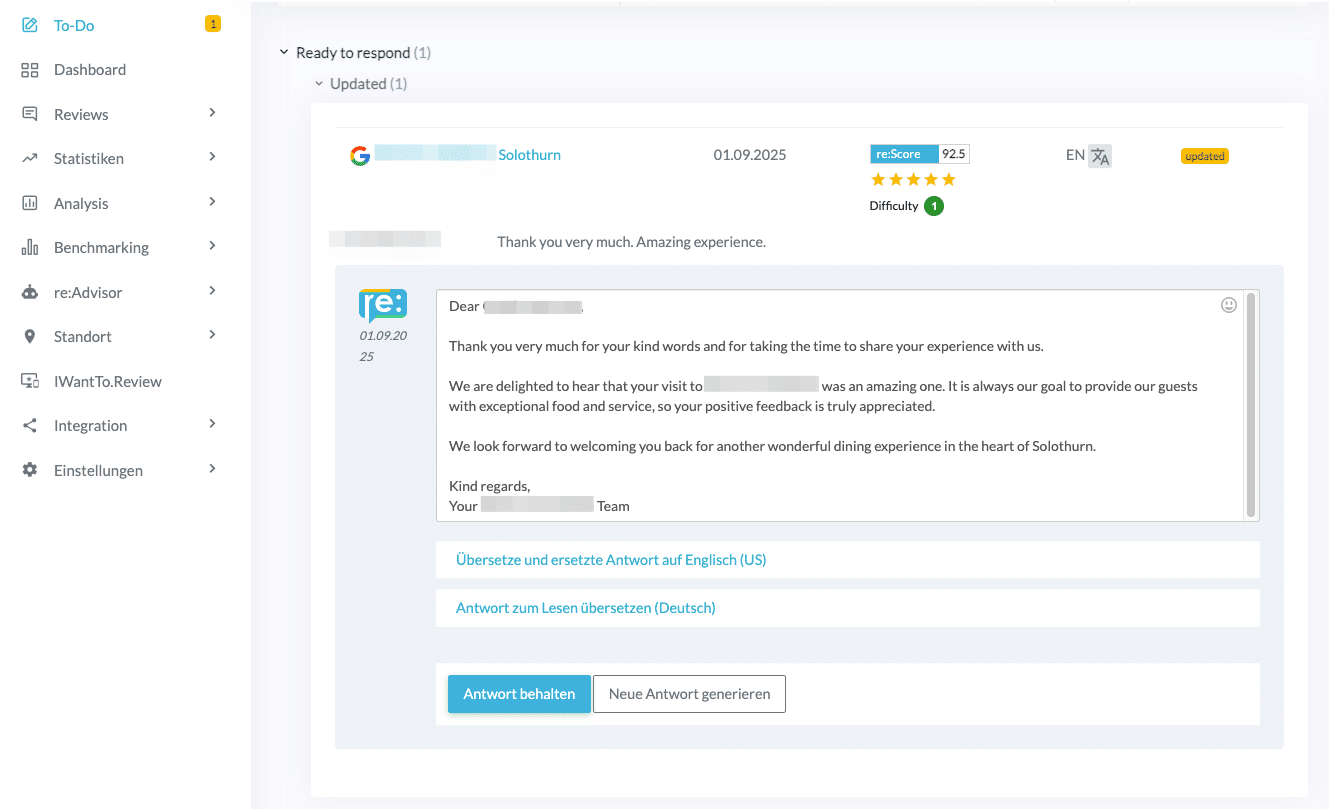Screen dimensions: 1329x809
Task: Click the re:Advisor robot icon in sidebar
Action: click(30, 293)
